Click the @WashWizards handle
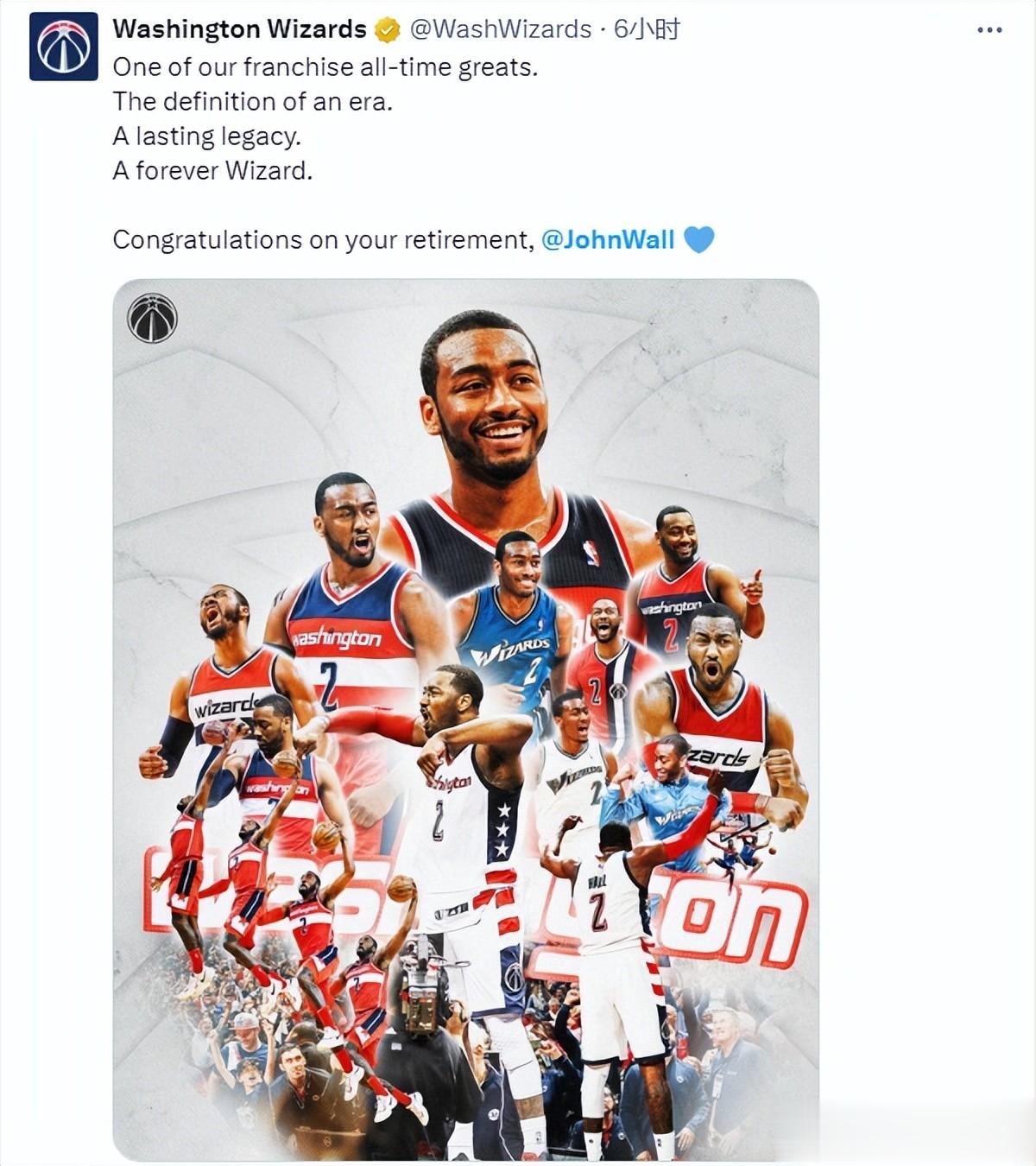The height and width of the screenshot is (1166, 1036). coord(500,29)
